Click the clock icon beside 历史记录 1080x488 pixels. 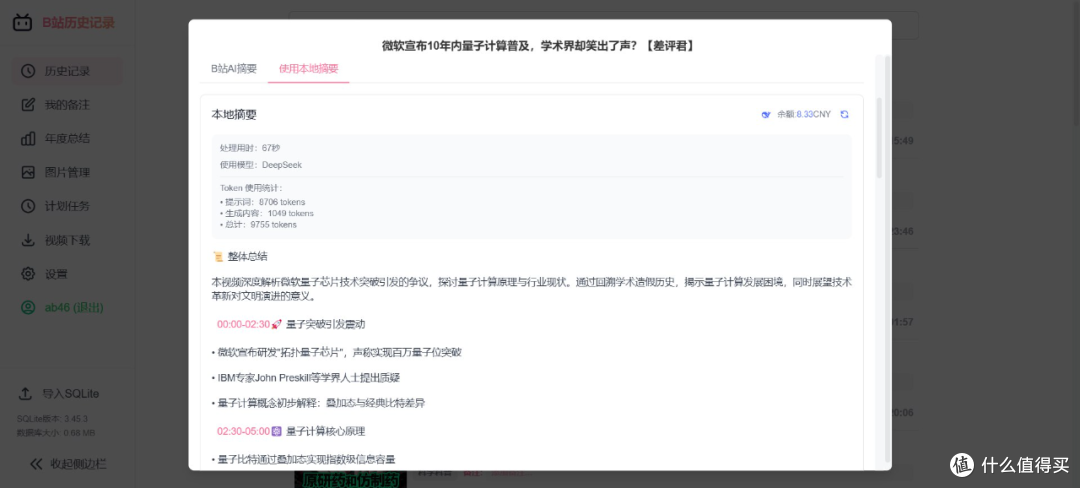click(x=28, y=71)
